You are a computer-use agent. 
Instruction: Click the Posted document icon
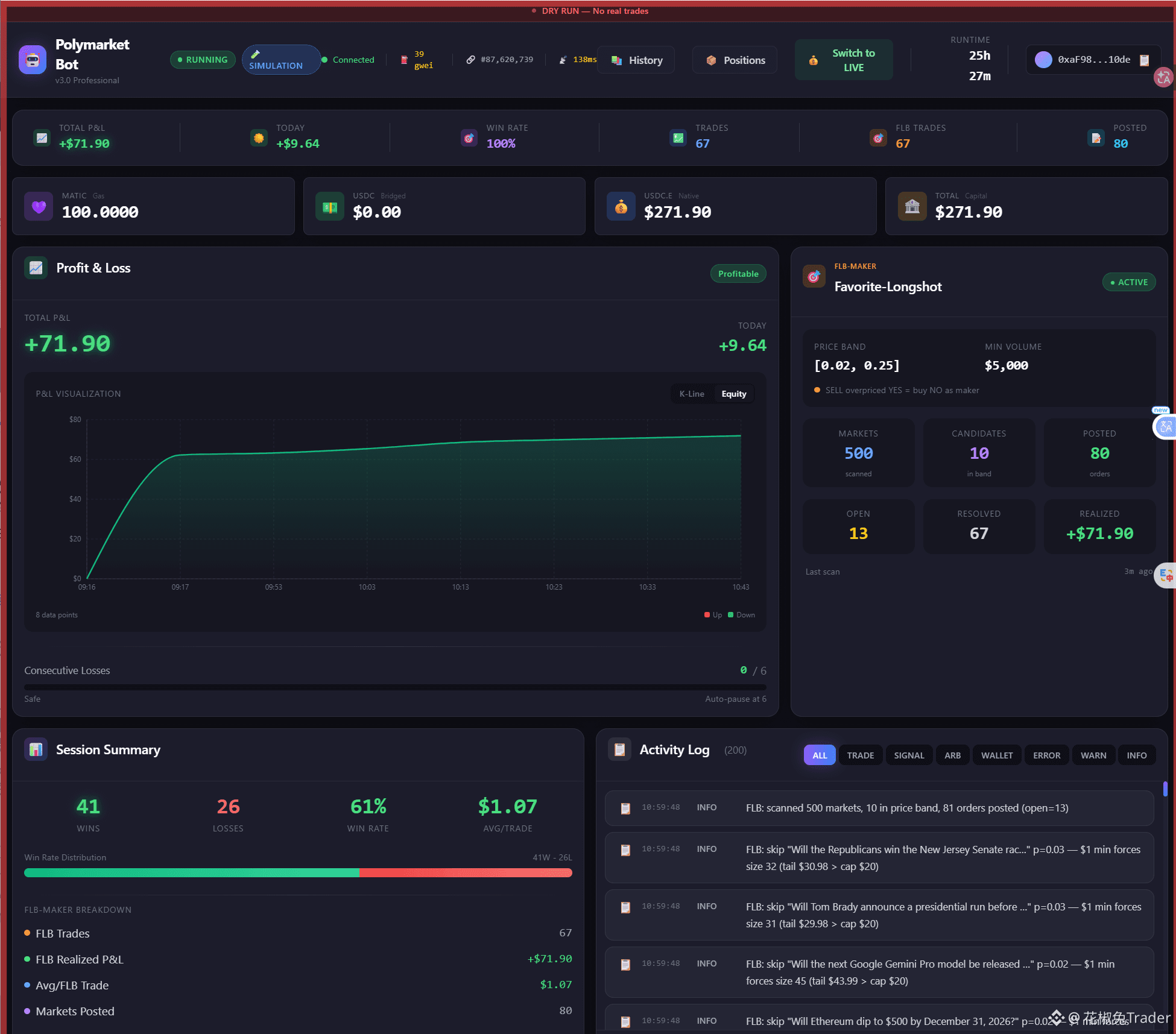point(1096,138)
